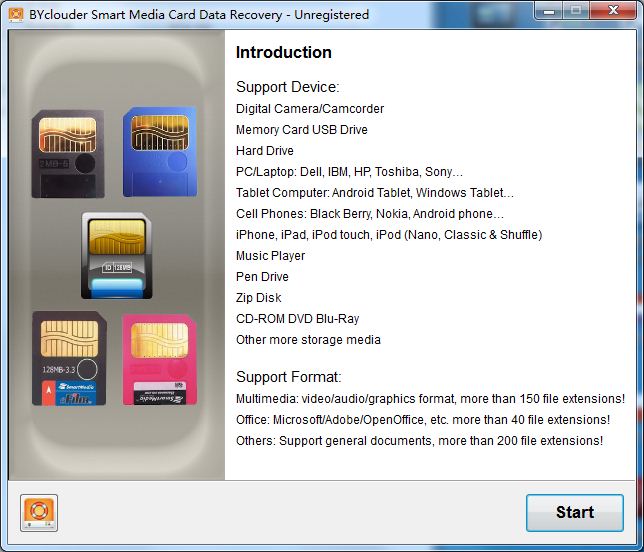Click the app icon in title bar

[16, 14]
